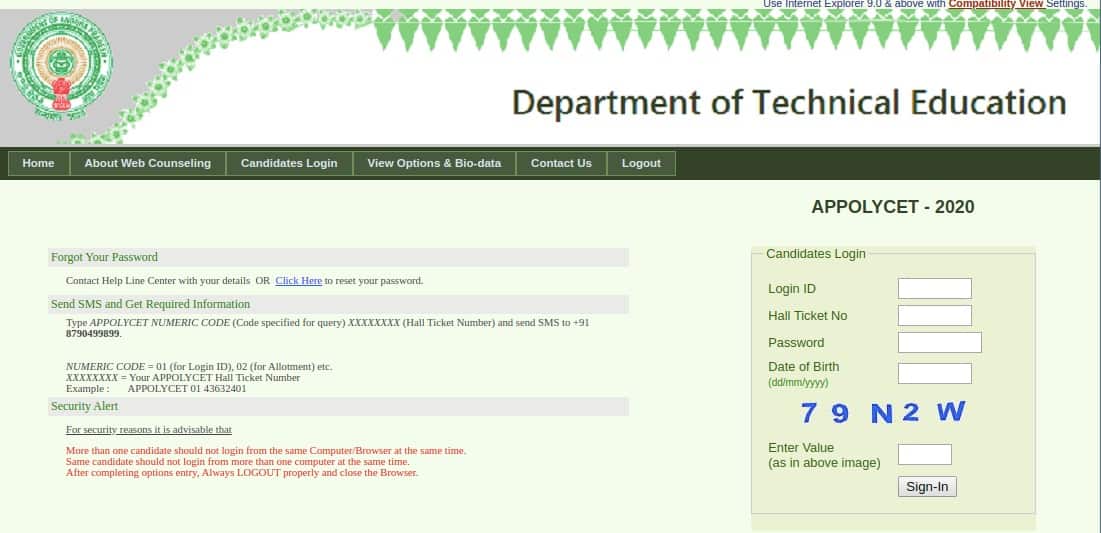
Task: Select the phone number 8790499899
Action: [x=93, y=334]
